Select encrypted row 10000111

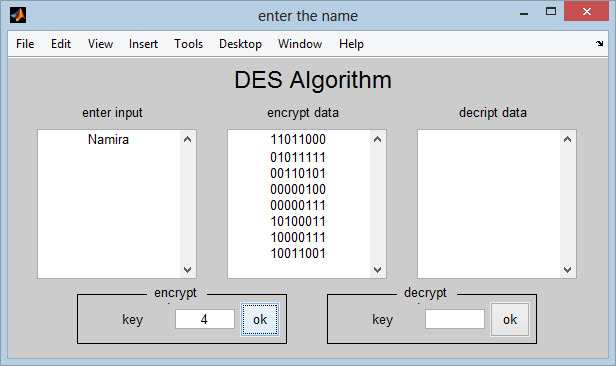coord(298,238)
